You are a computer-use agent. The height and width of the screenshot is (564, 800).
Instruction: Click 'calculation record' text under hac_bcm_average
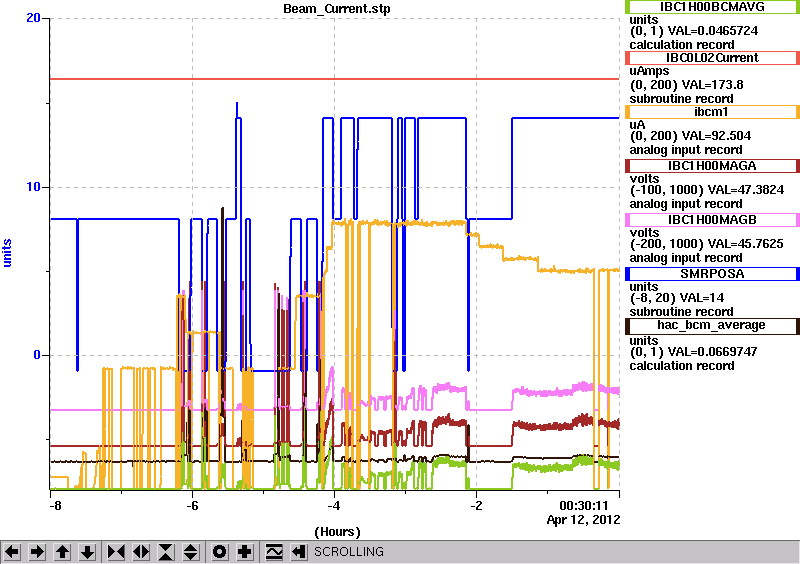[682, 365]
